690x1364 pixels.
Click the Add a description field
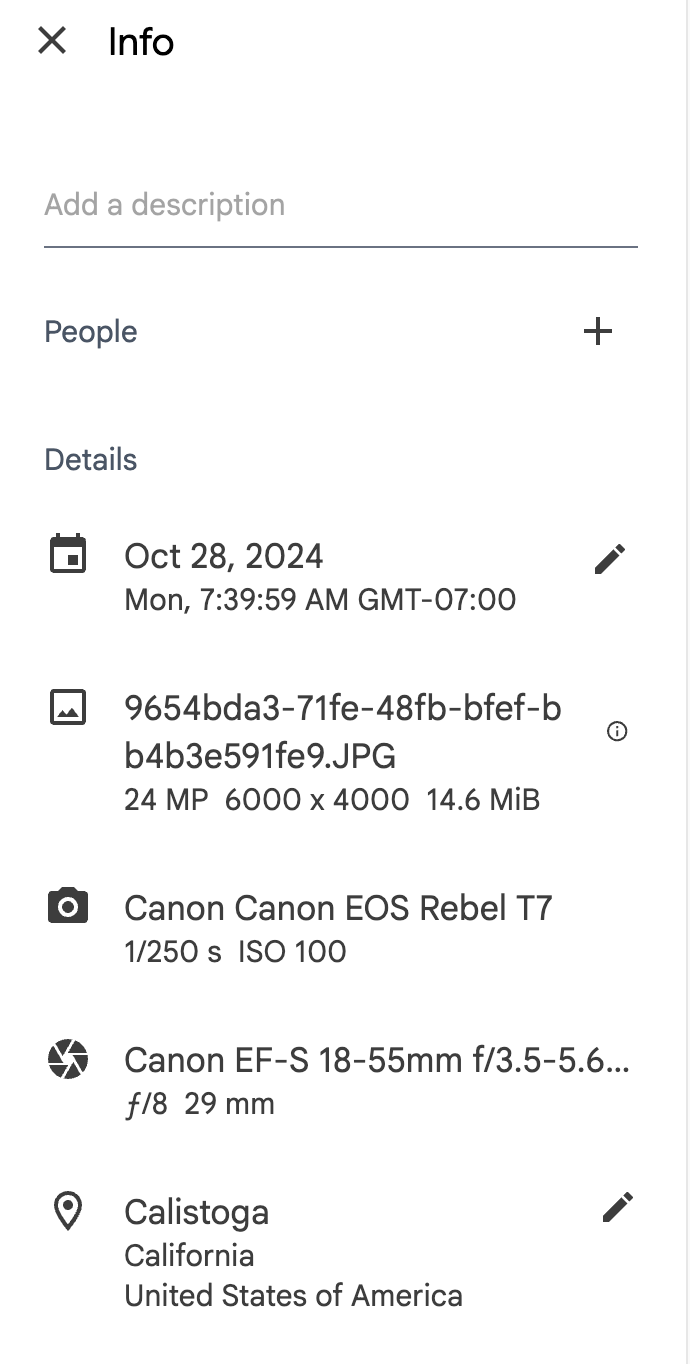[x=340, y=205]
